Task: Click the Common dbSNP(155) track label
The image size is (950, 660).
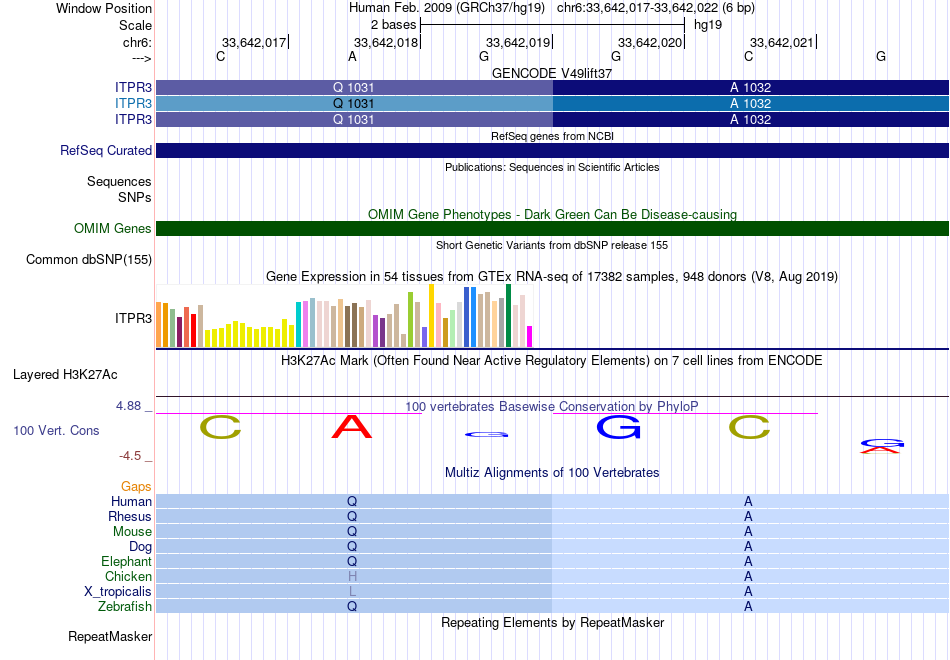Action: tap(89, 259)
